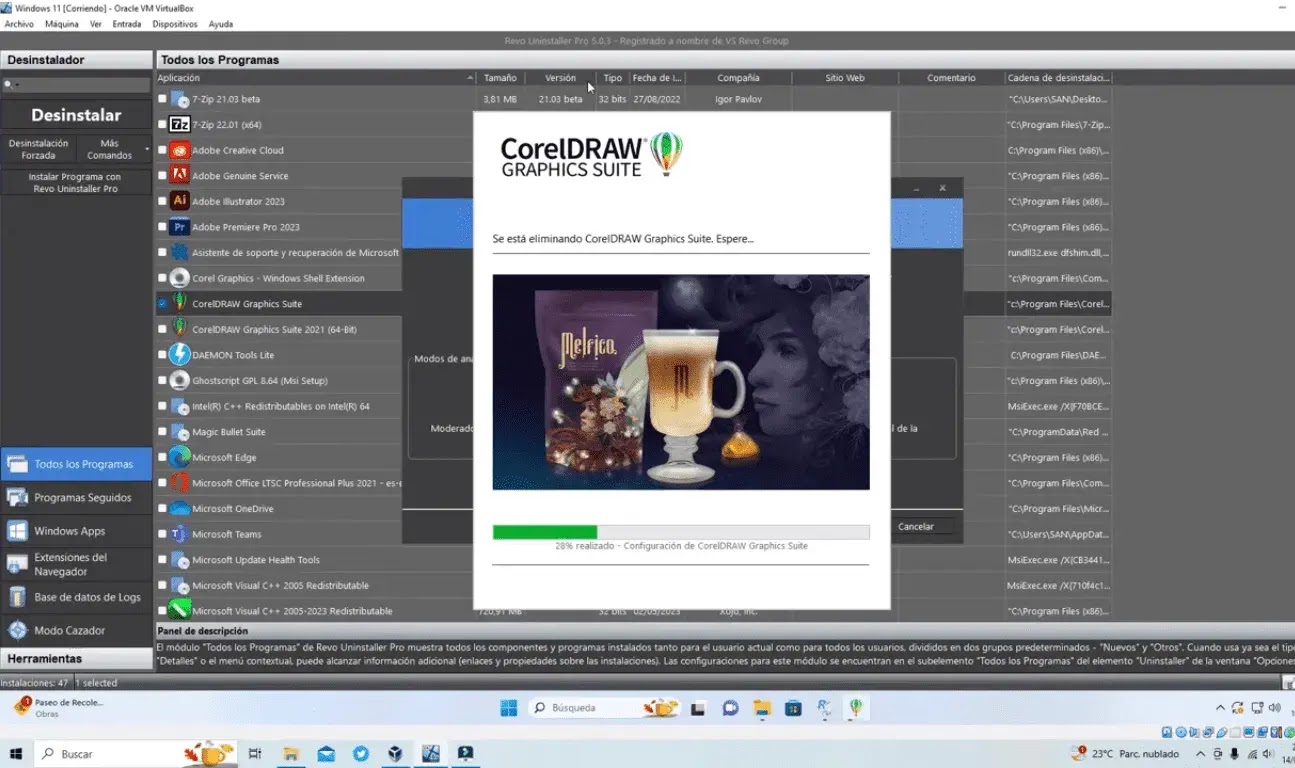
Task: Click the Adobe Illustrator 2023 Ai icon
Action: (x=180, y=201)
